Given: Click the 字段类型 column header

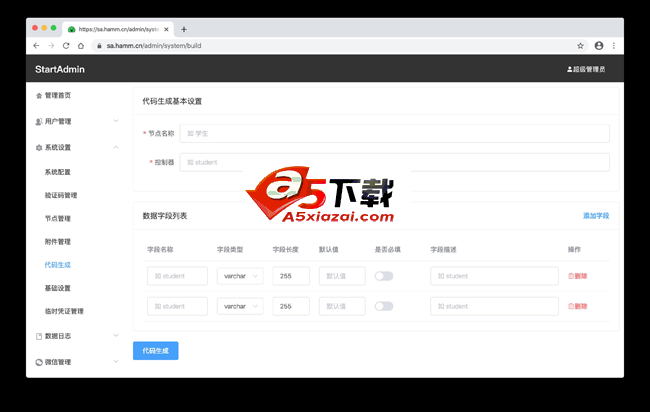Looking at the screenshot, I should point(230,250).
